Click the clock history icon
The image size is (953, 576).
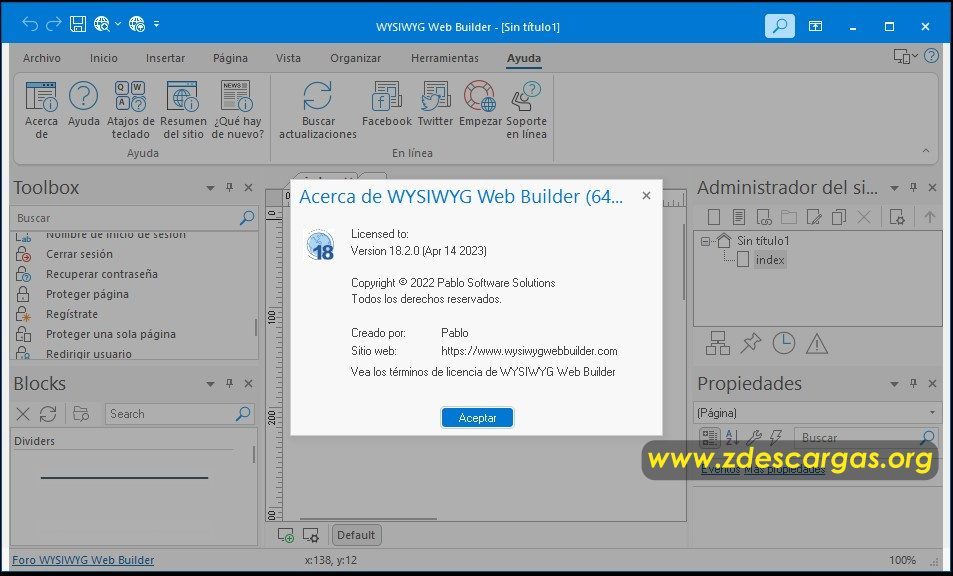coord(783,343)
